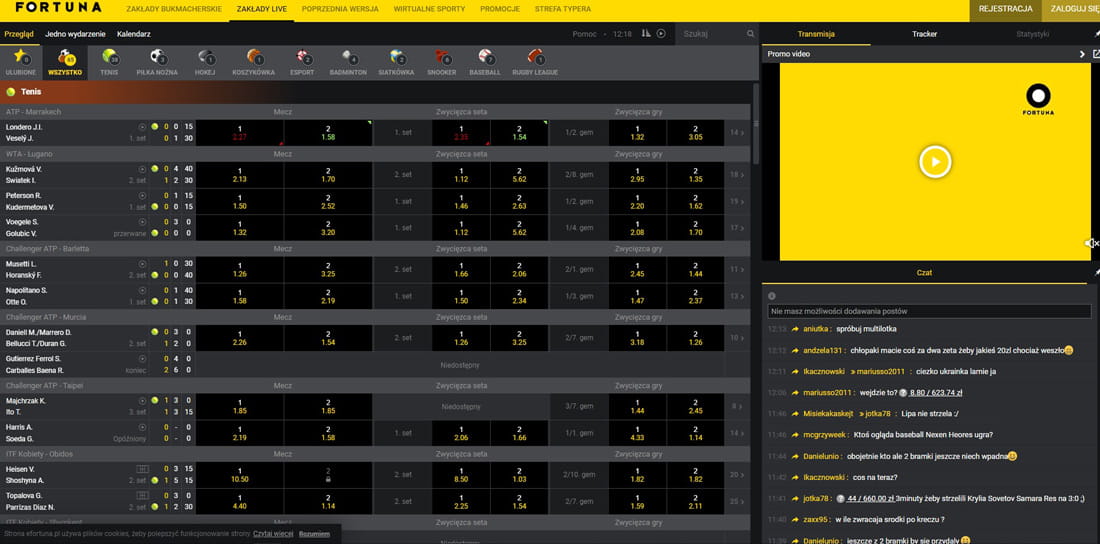Select Londero match odds 2.27
This screenshot has width=1100, height=544.
pyautogui.click(x=240, y=133)
